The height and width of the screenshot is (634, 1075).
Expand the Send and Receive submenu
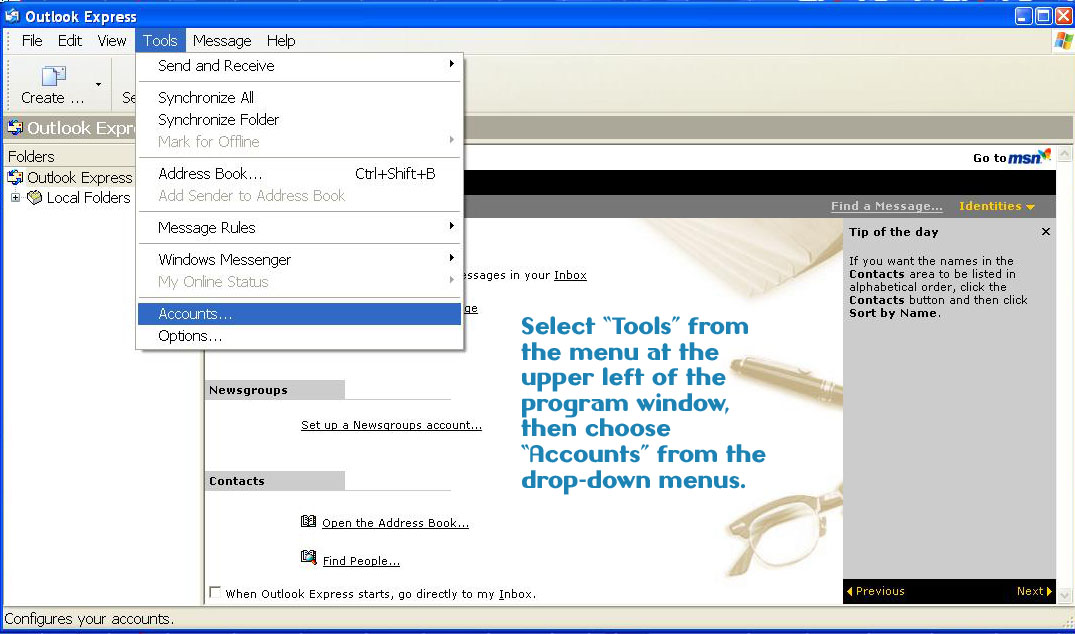[x=451, y=65]
